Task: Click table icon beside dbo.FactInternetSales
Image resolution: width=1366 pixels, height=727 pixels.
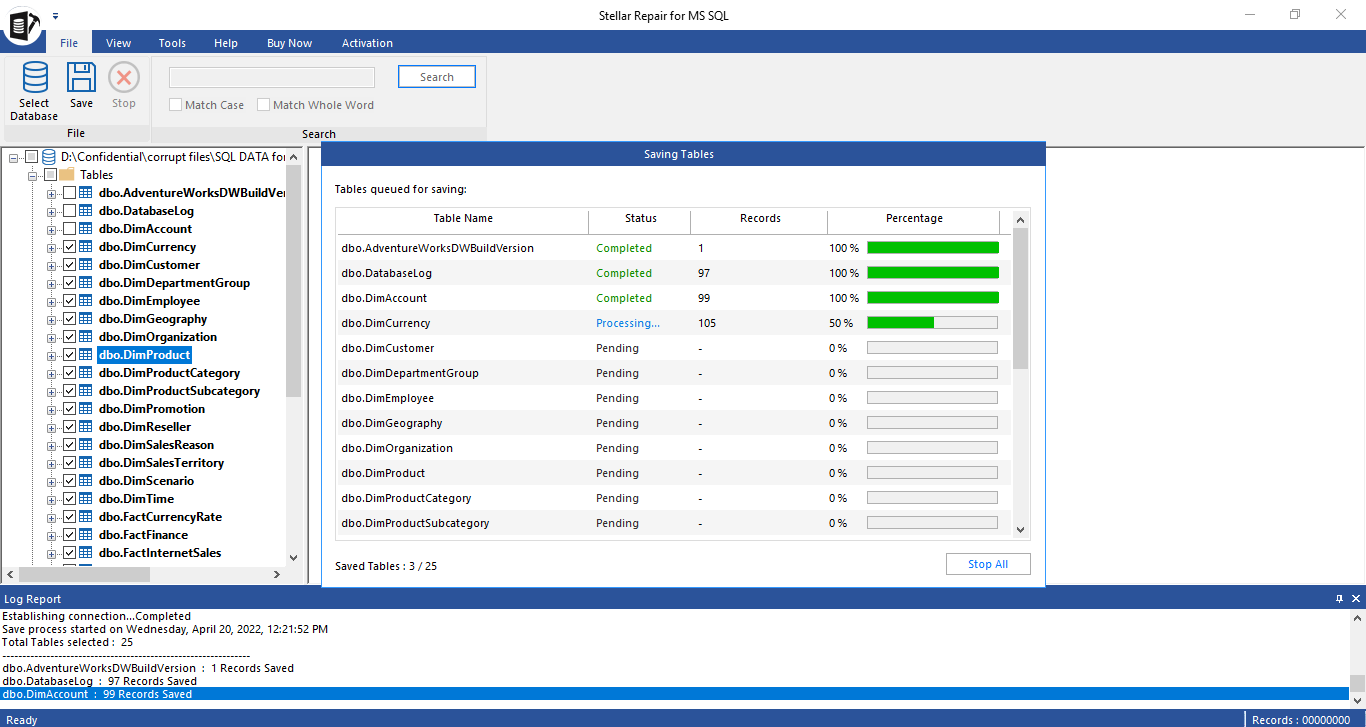Action: [x=86, y=553]
